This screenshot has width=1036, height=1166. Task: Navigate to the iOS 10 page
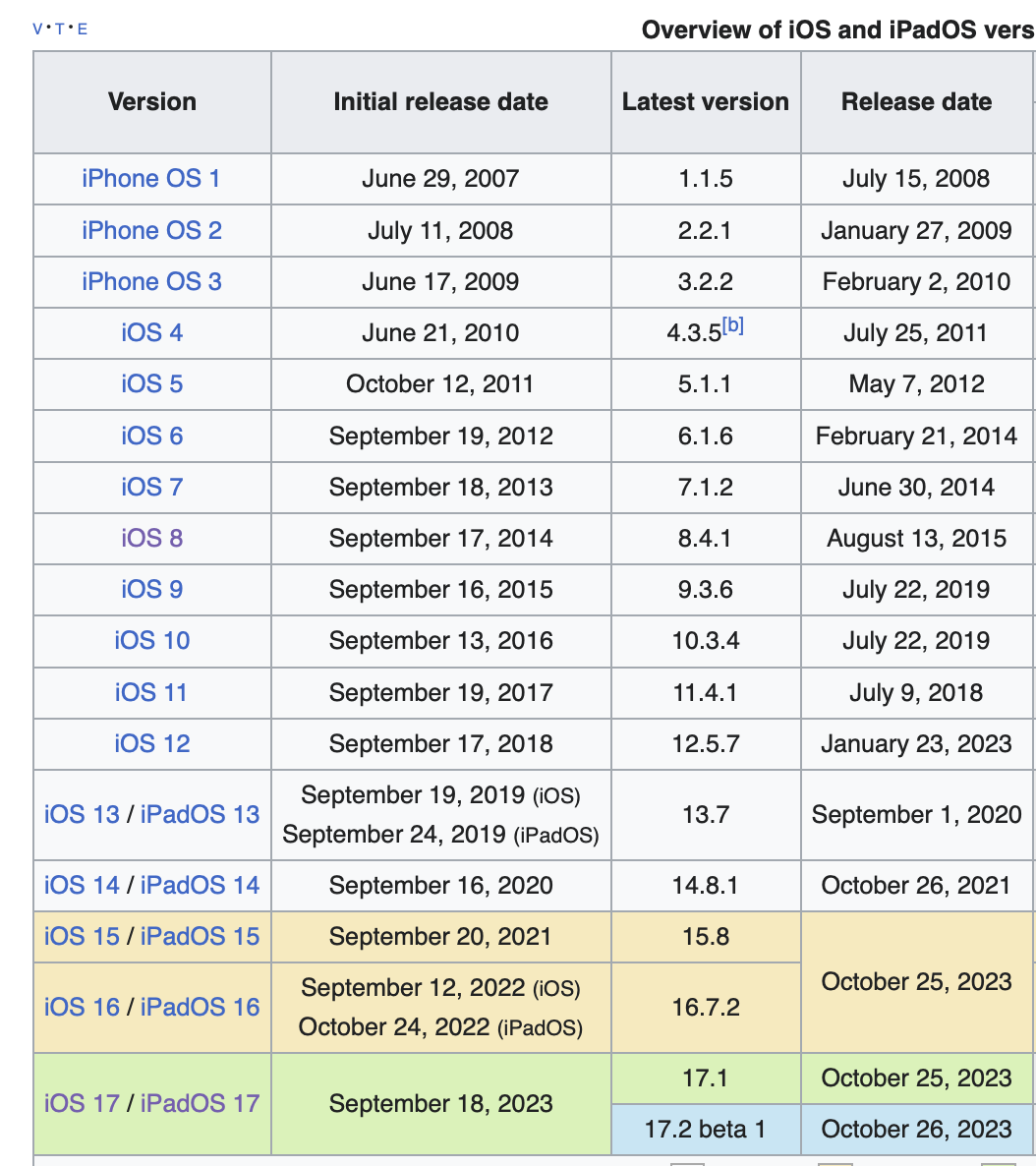[x=151, y=641]
